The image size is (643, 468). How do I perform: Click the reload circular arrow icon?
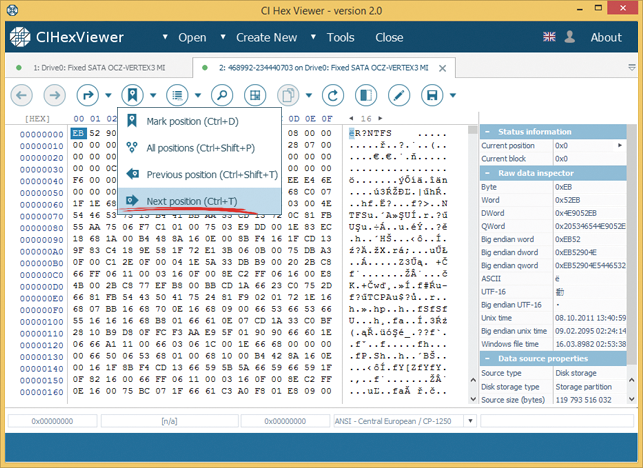(333, 95)
